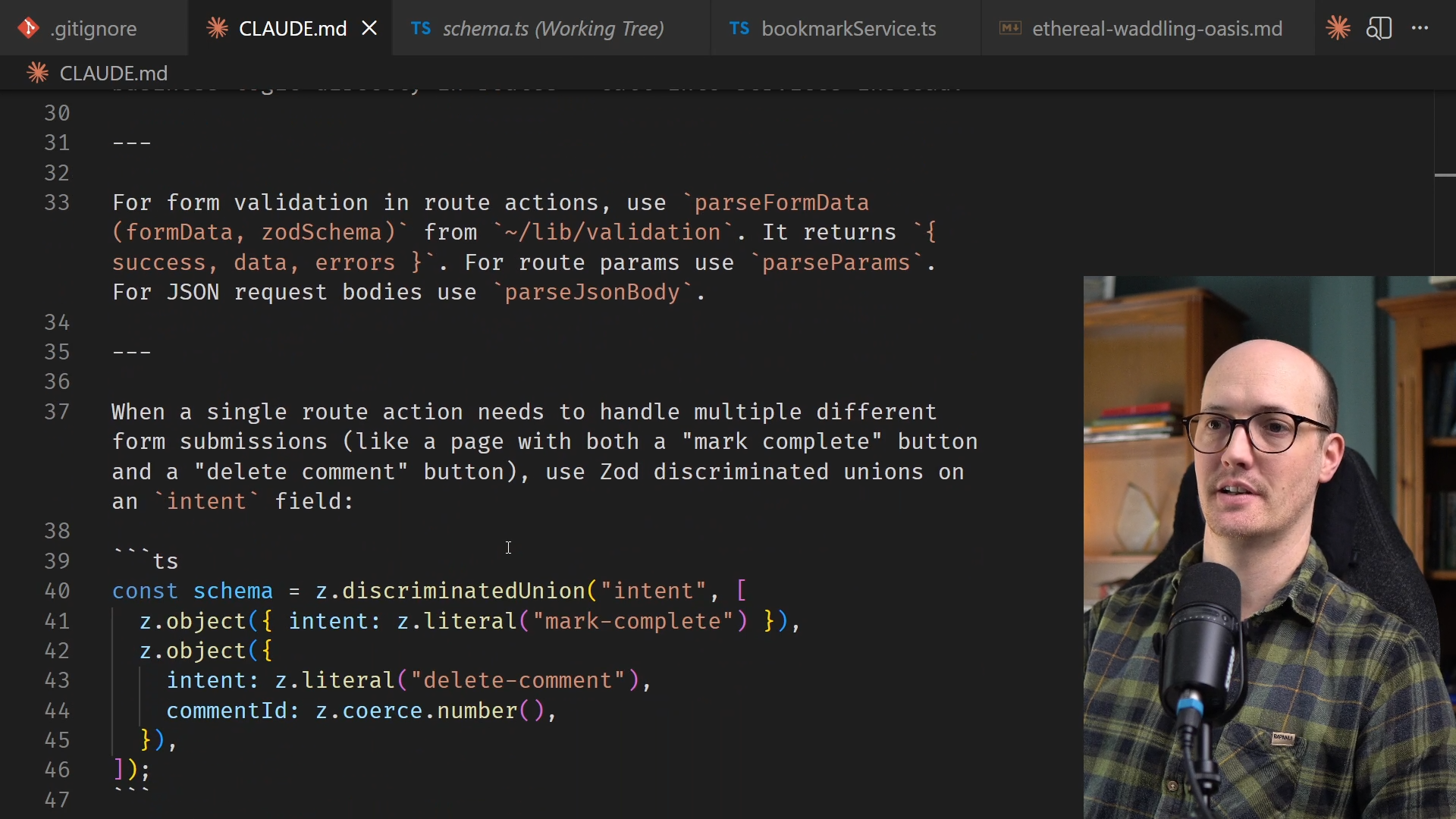Click line number 37 in gutter

coord(57,412)
